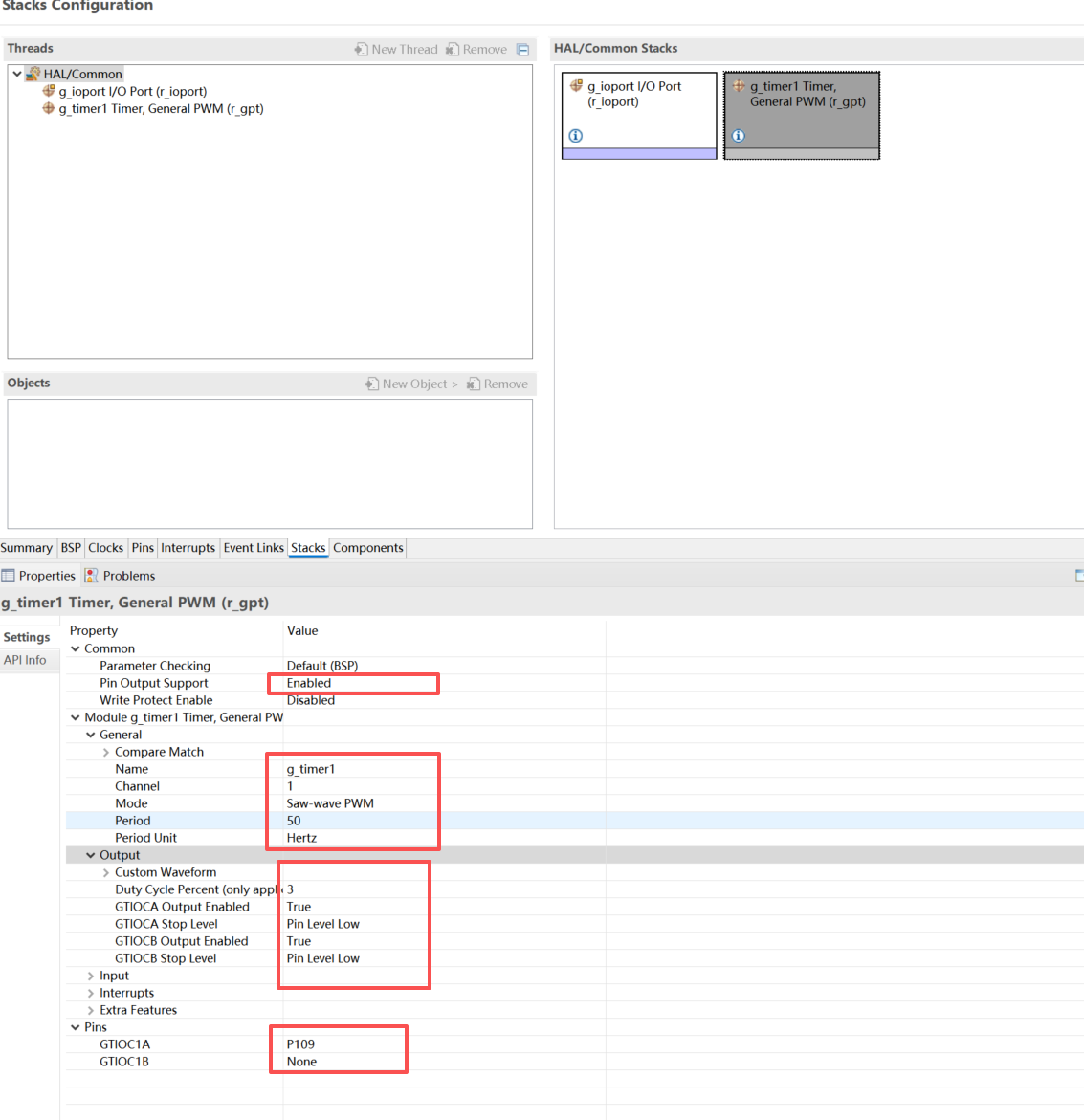
Task: Click the Remove thread icon
Action: 453,49
